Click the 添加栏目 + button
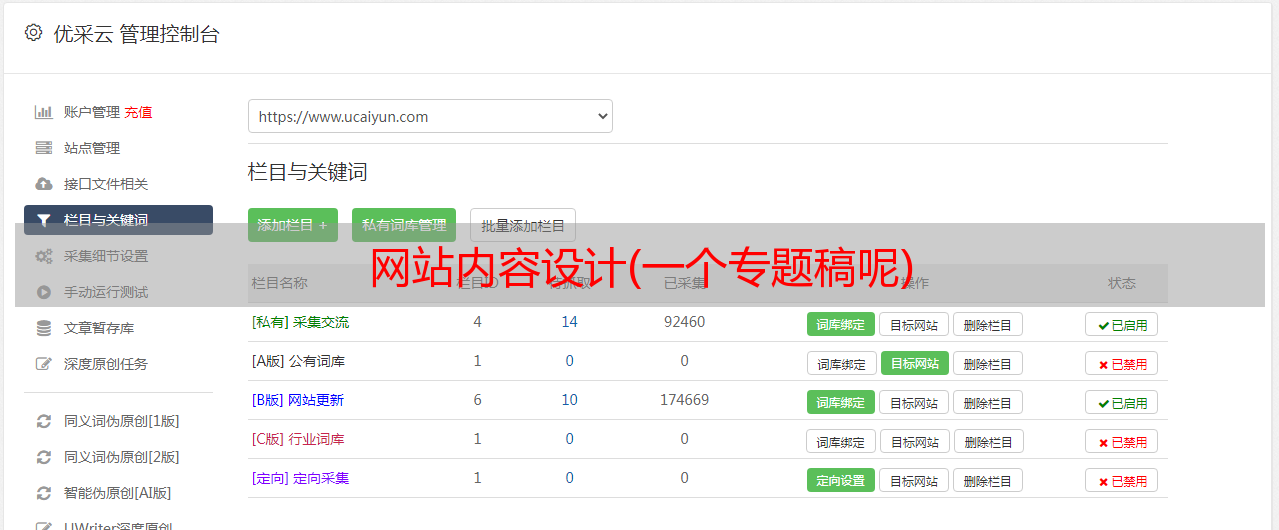 pyautogui.click(x=293, y=225)
